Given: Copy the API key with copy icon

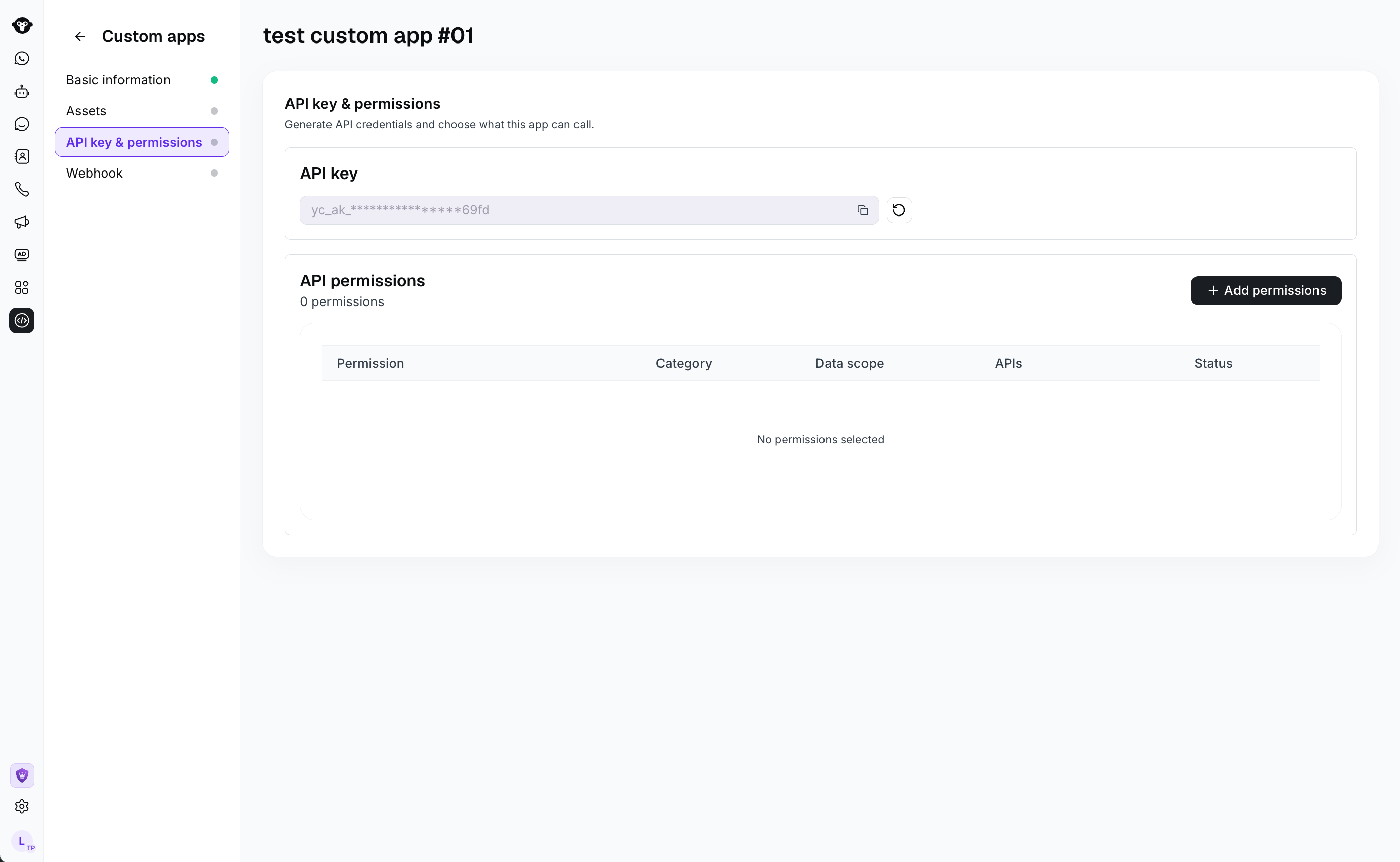Looking at the screenshot, I should 863,210.
